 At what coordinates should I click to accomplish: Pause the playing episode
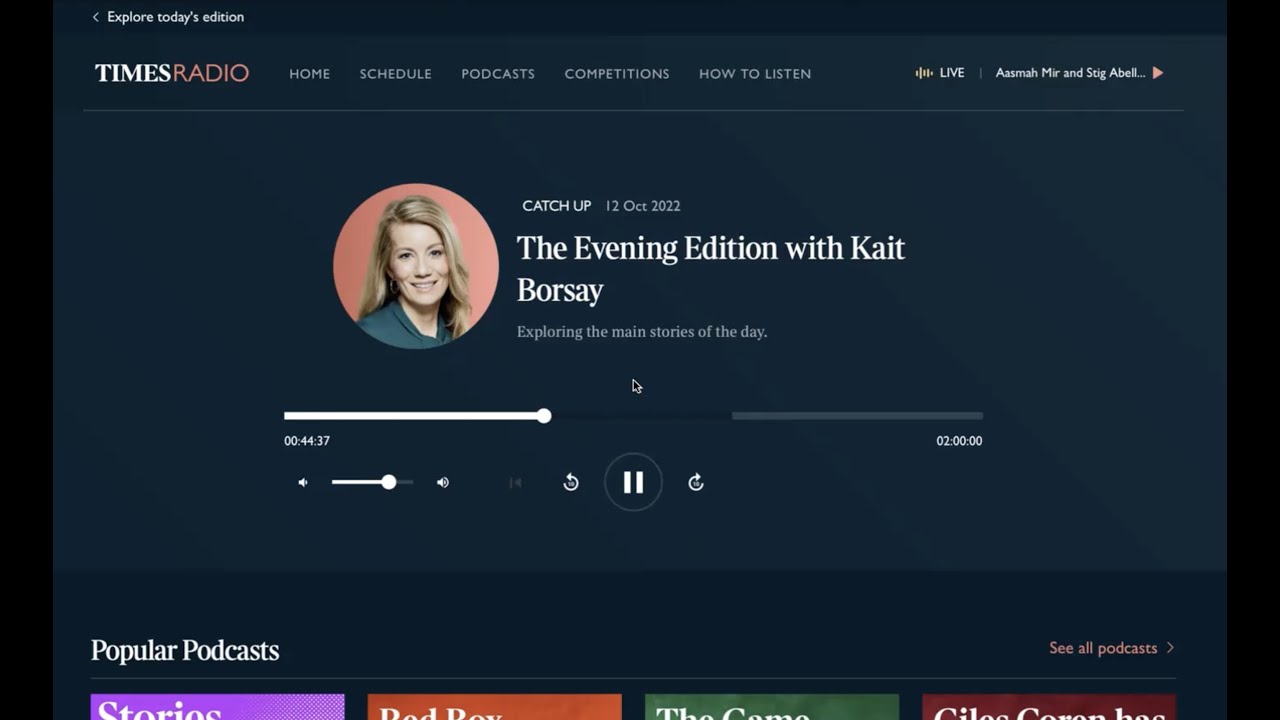pos(633,482)
